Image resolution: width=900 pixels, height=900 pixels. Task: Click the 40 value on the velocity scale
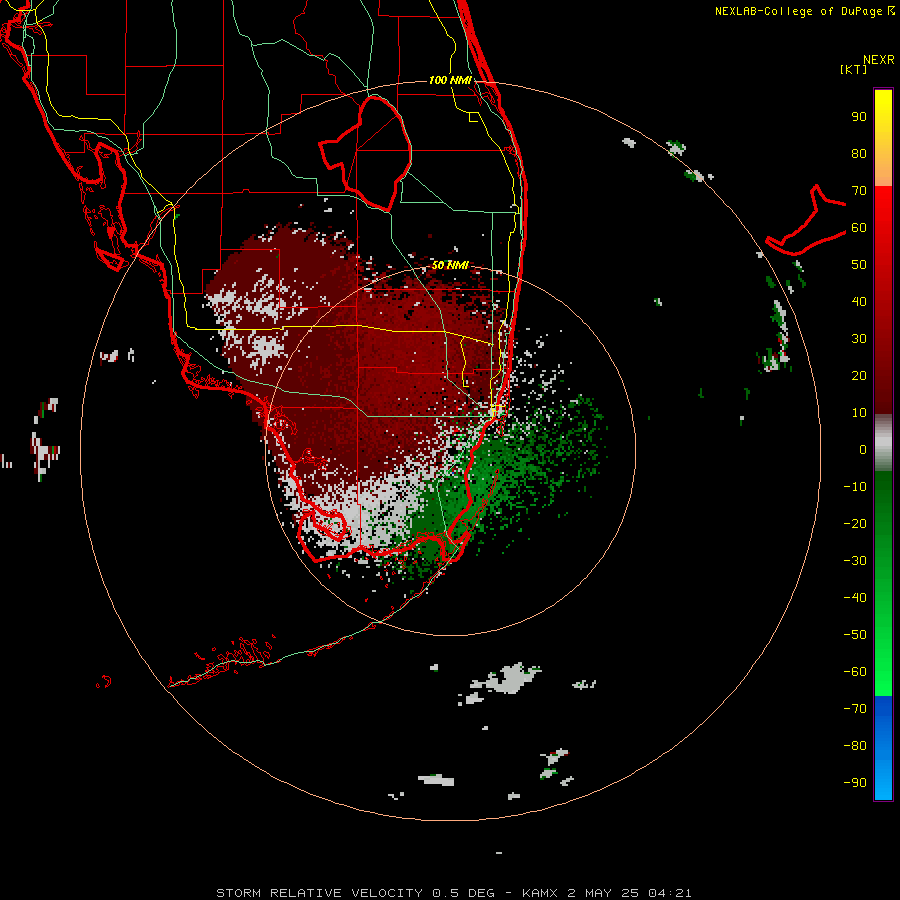pyautogui.click(x=859, y=301)
